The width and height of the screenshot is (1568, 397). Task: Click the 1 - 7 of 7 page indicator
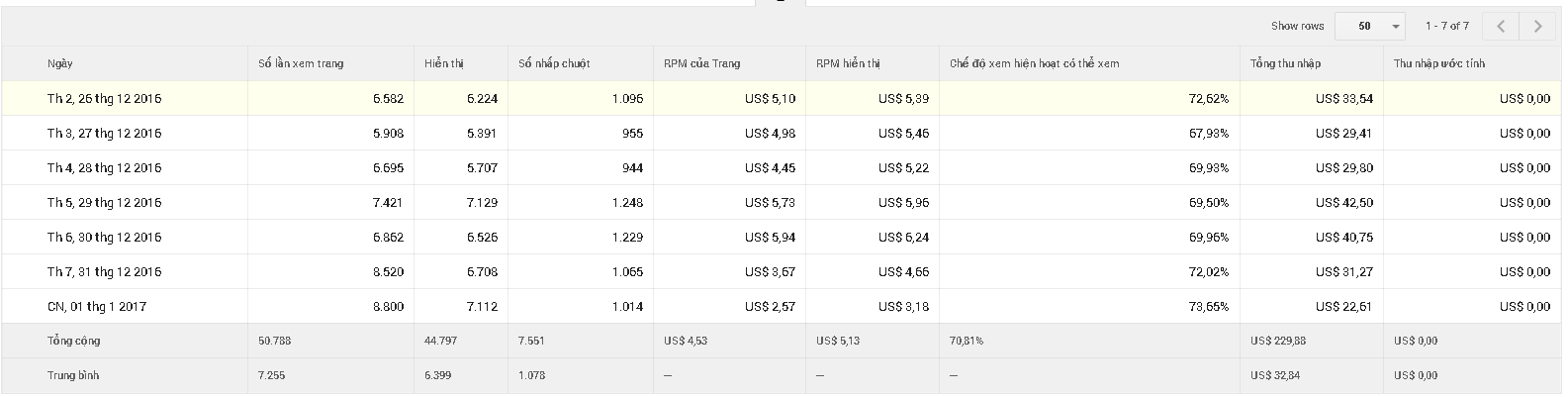tap(1446, 27)
